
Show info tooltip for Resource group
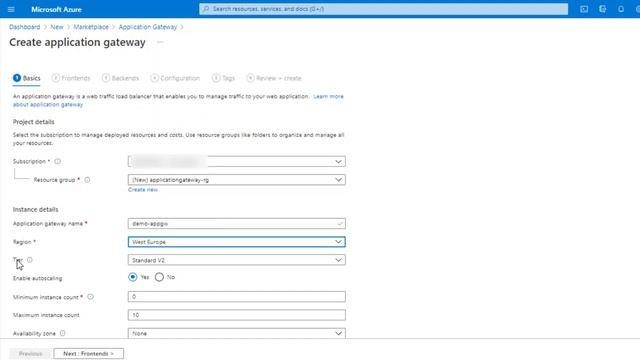tap(87, 180)
